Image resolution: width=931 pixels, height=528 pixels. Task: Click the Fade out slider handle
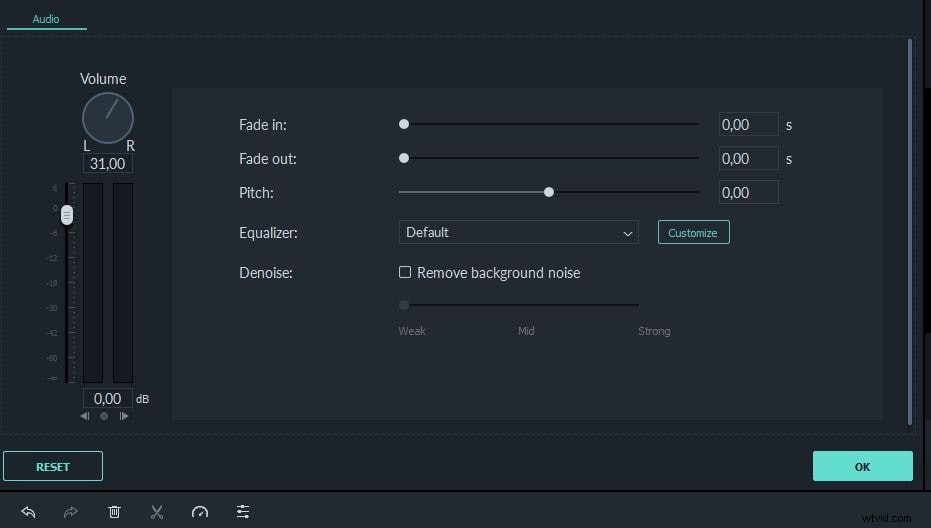click(x=404, y=158)
